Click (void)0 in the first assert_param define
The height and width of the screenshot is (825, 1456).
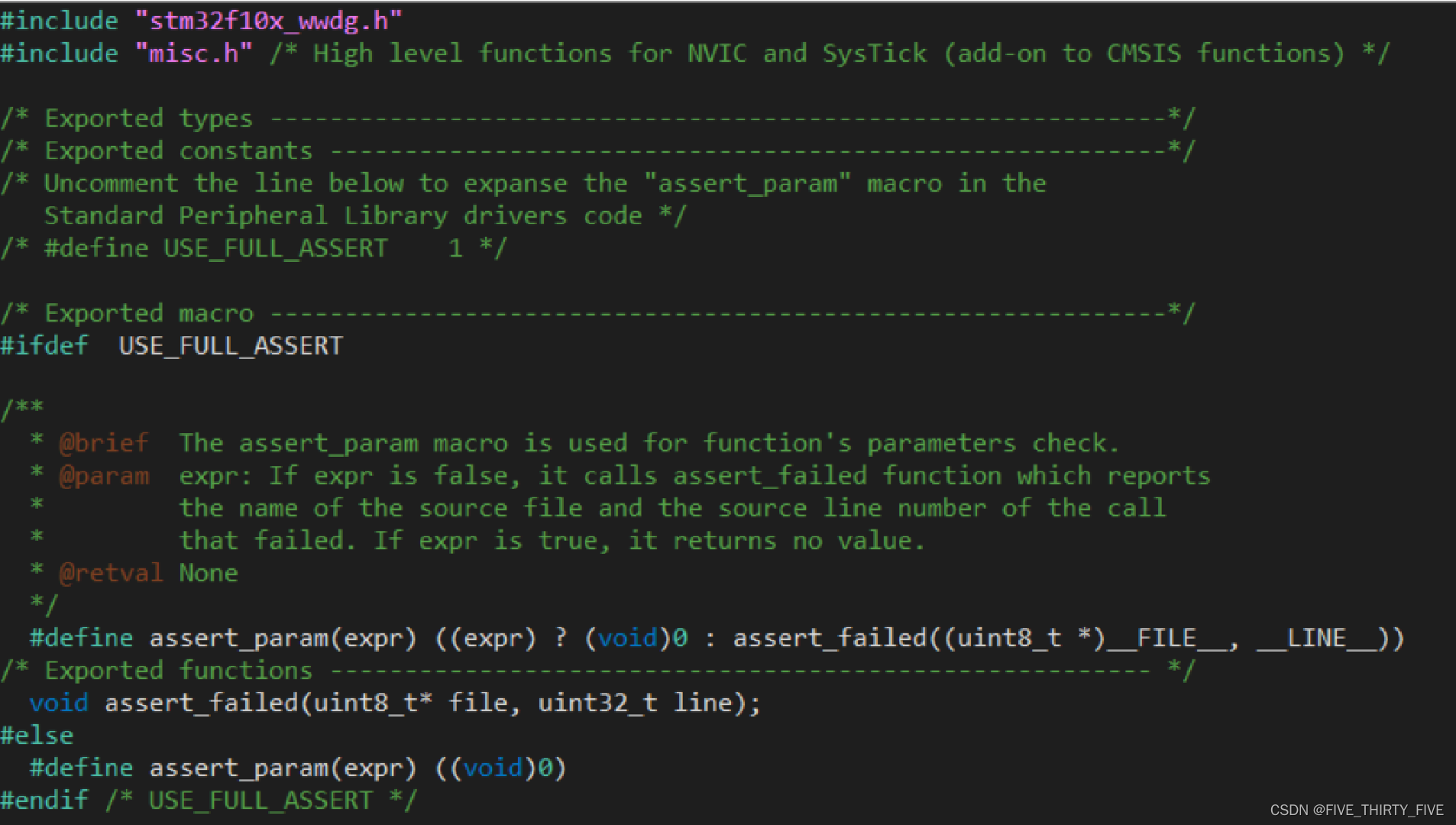(x=636, y=638)
